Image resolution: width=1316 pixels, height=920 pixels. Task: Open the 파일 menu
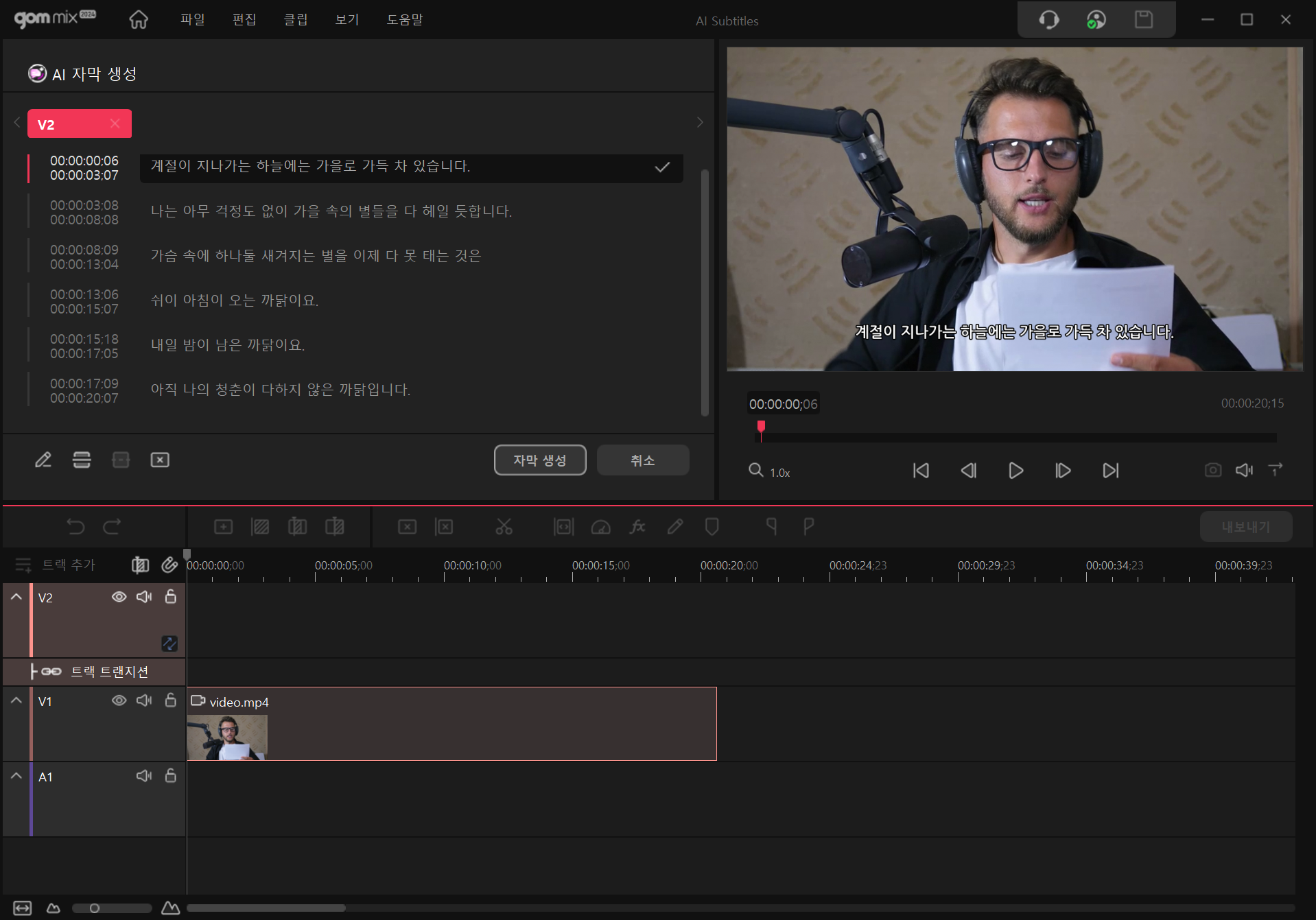tap(192, 20)
